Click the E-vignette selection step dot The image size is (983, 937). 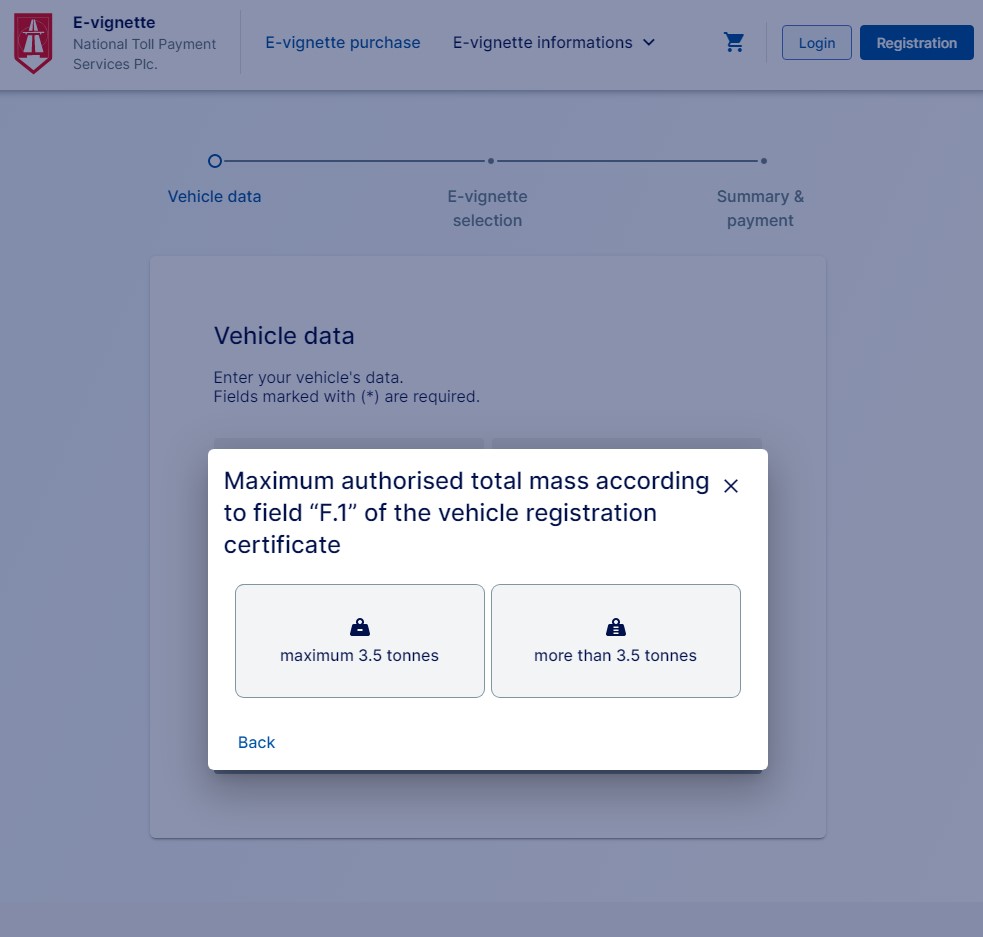490,161
